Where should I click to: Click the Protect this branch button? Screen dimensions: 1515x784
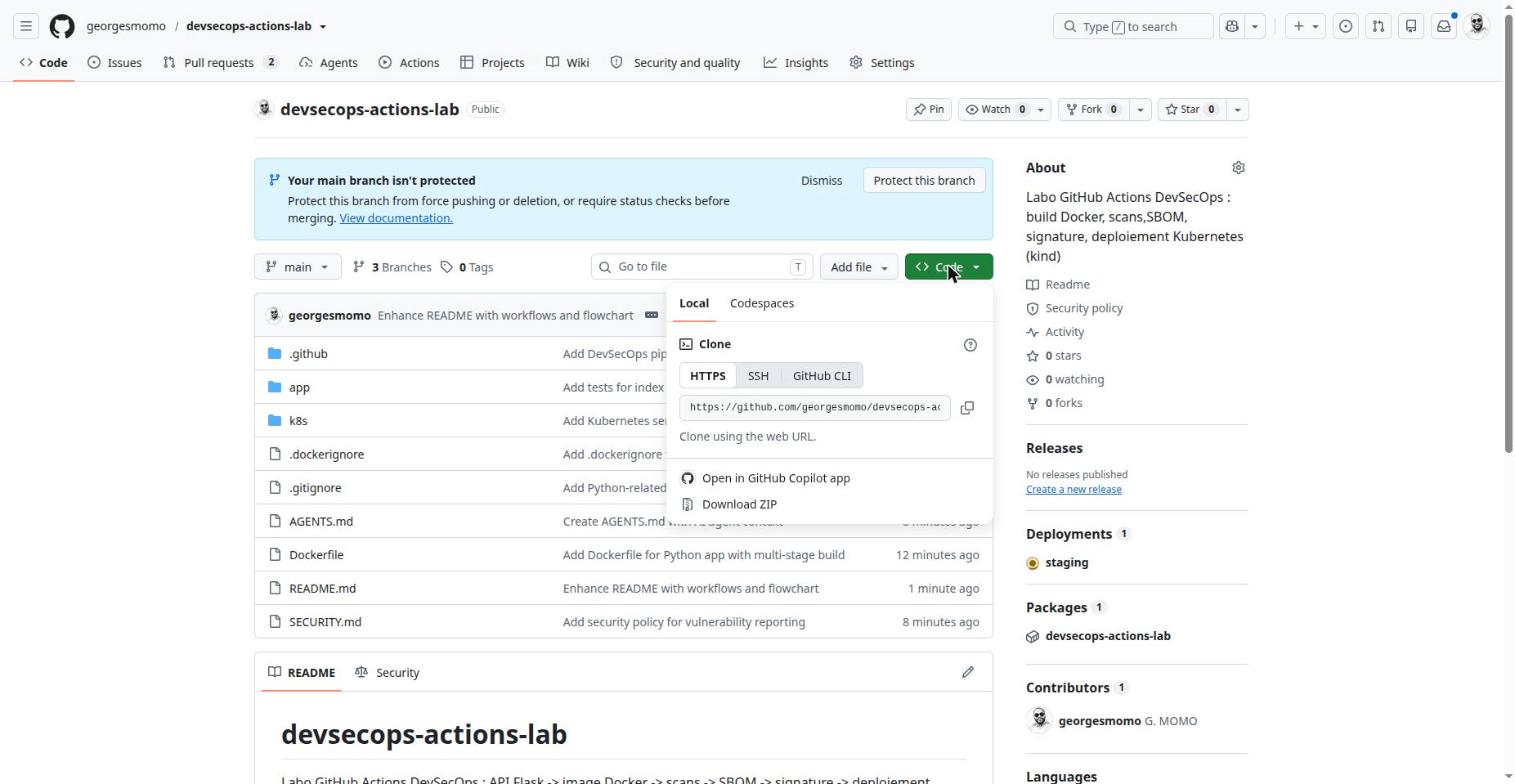(x=924, y=181)
